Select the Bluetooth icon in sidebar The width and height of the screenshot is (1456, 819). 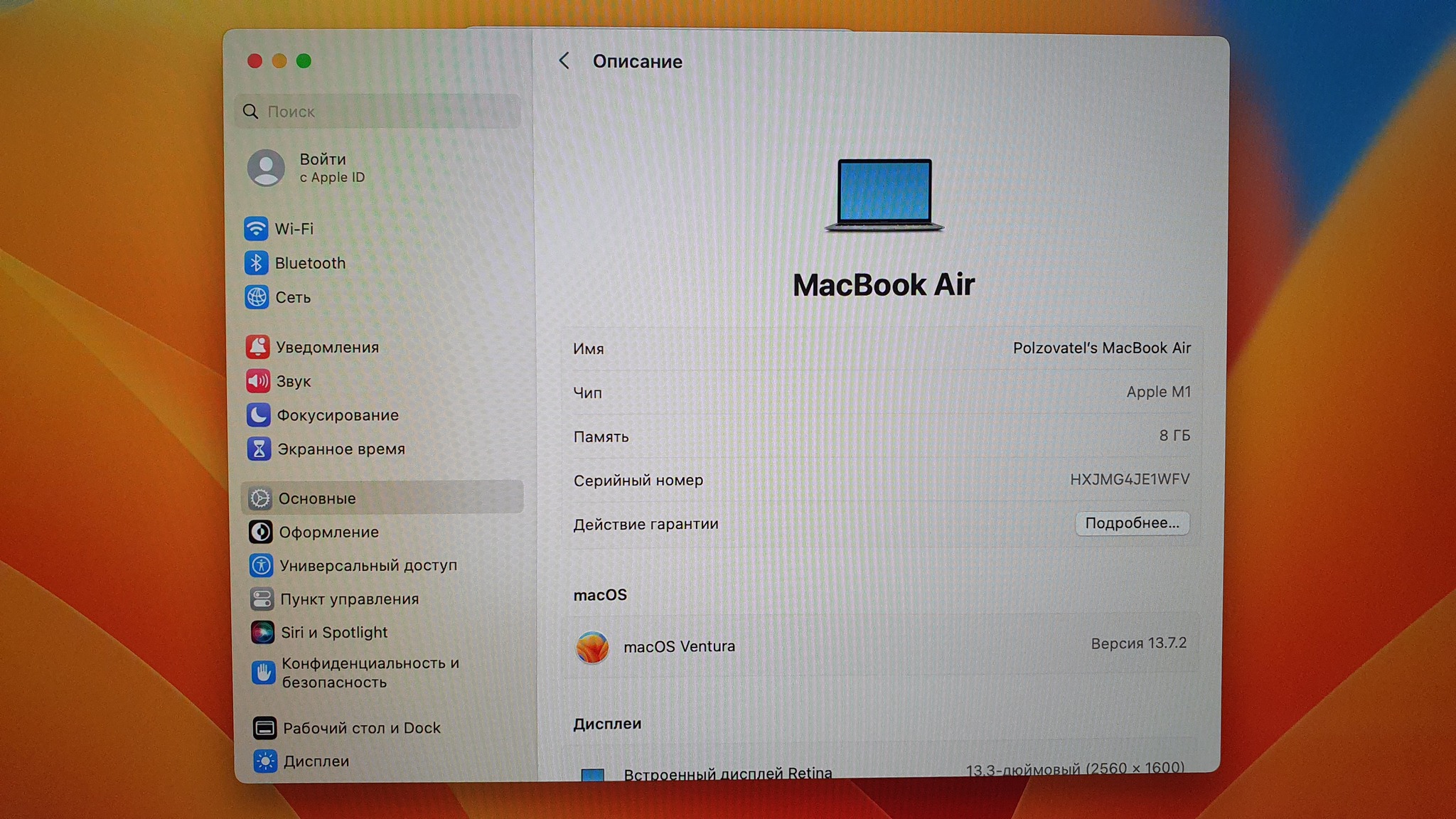tap(256, 263)
